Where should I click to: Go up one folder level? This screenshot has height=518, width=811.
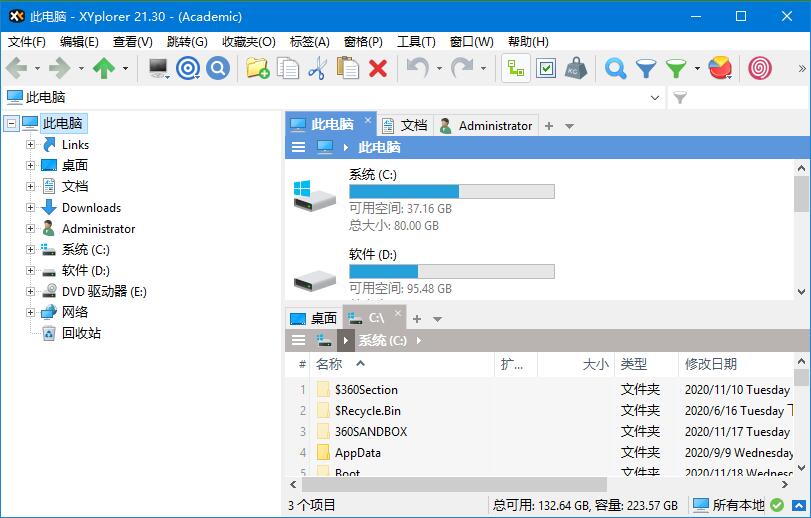pyautogui.click(x=104, y=68)
